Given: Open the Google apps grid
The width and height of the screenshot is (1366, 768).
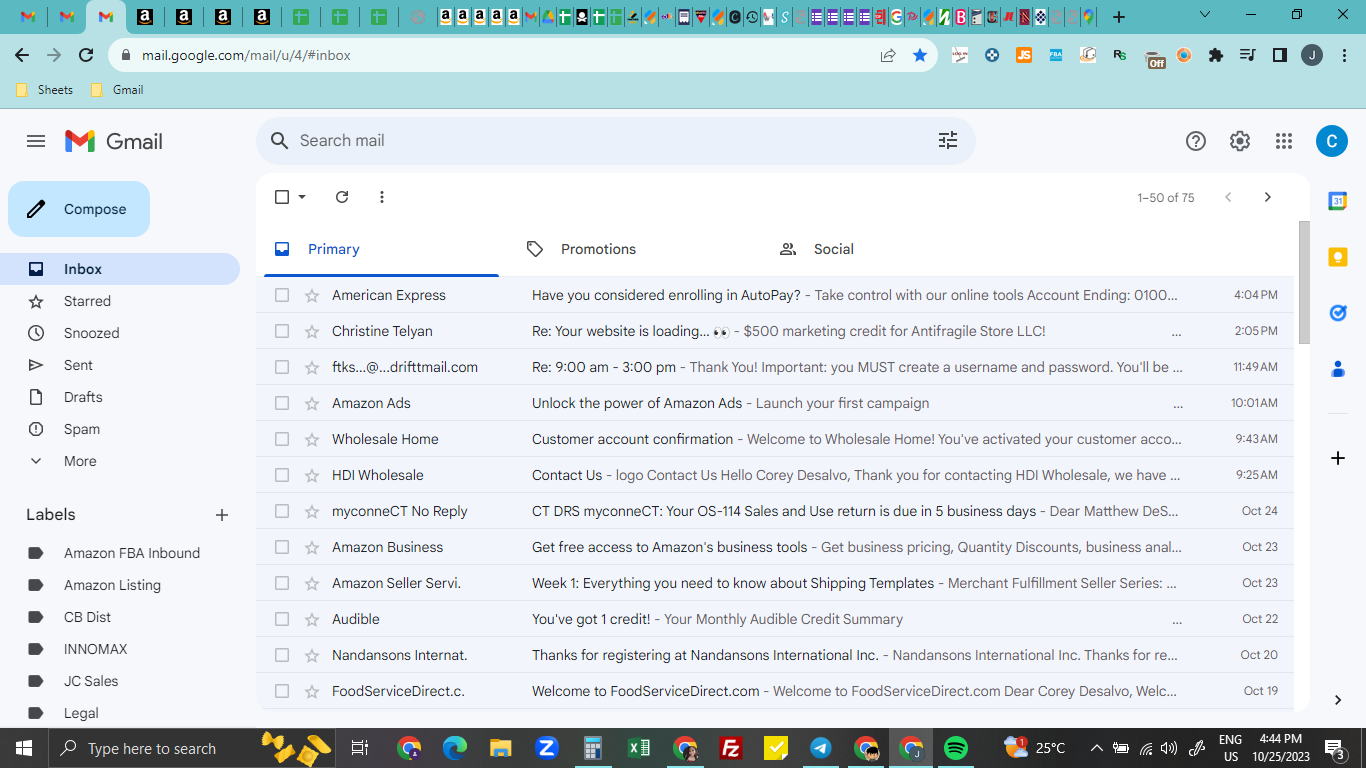Looking at the screenshot, I should (1284, 141).
